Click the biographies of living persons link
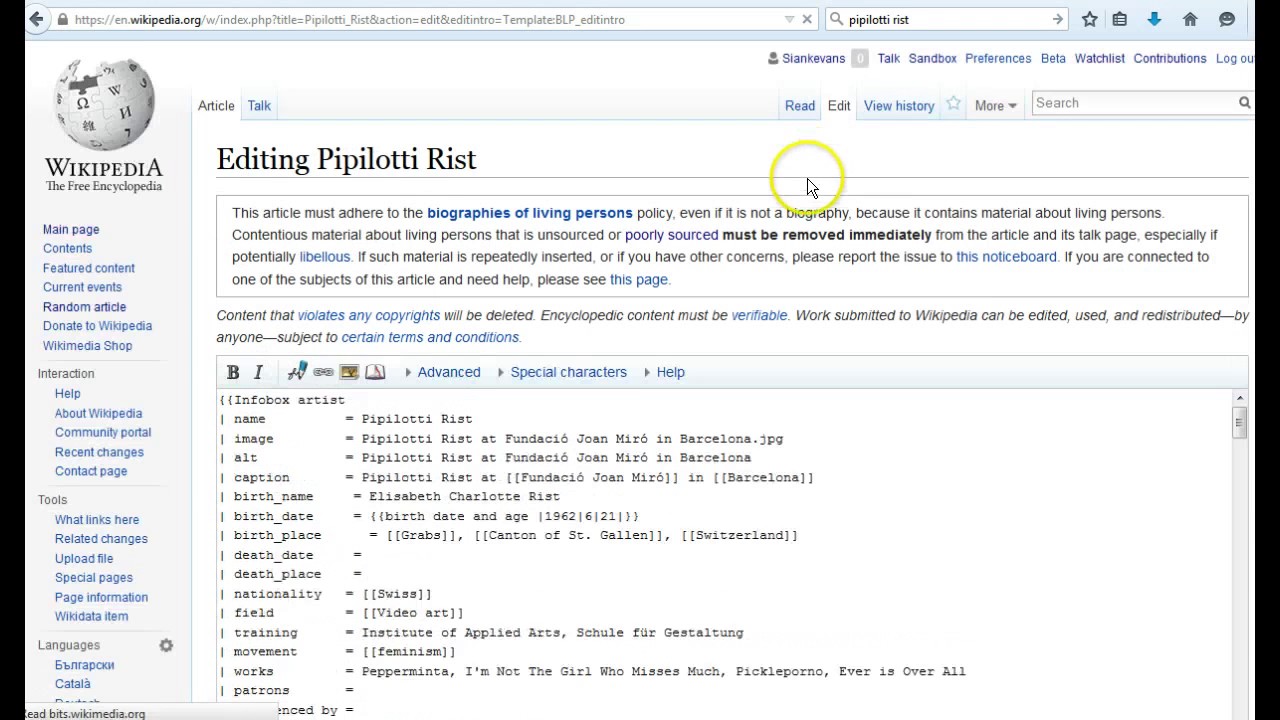This screenshot has width=1280, height=720. (x=530, y=213)
